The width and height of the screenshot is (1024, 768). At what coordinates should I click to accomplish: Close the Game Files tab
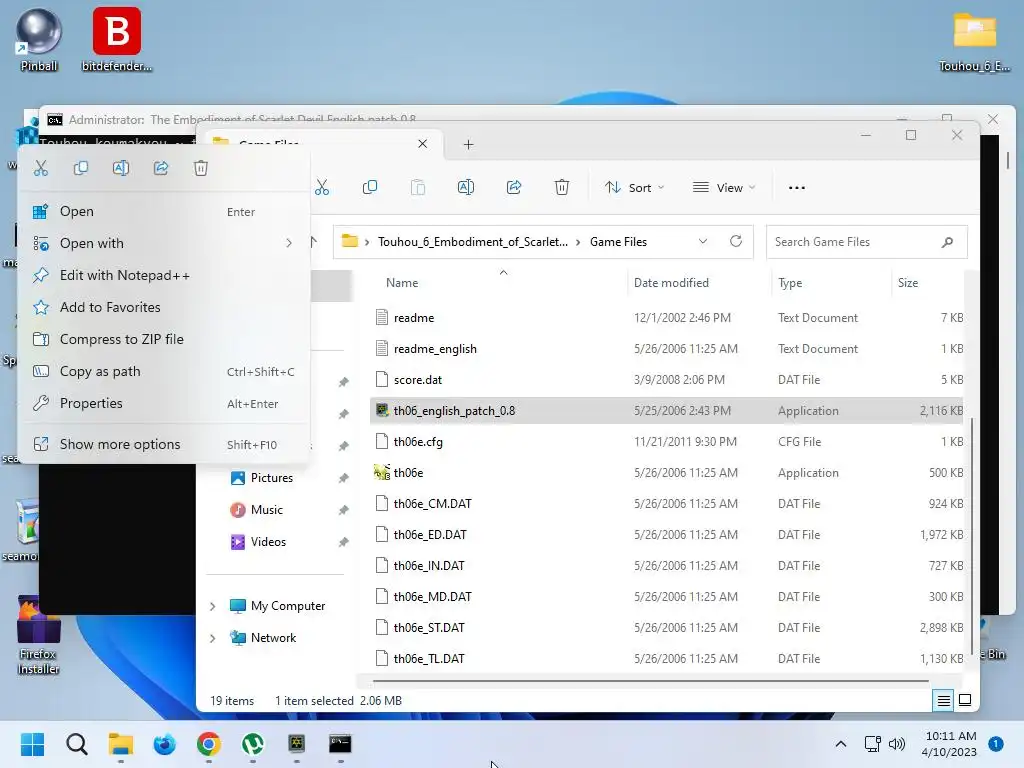click(423, 144)
